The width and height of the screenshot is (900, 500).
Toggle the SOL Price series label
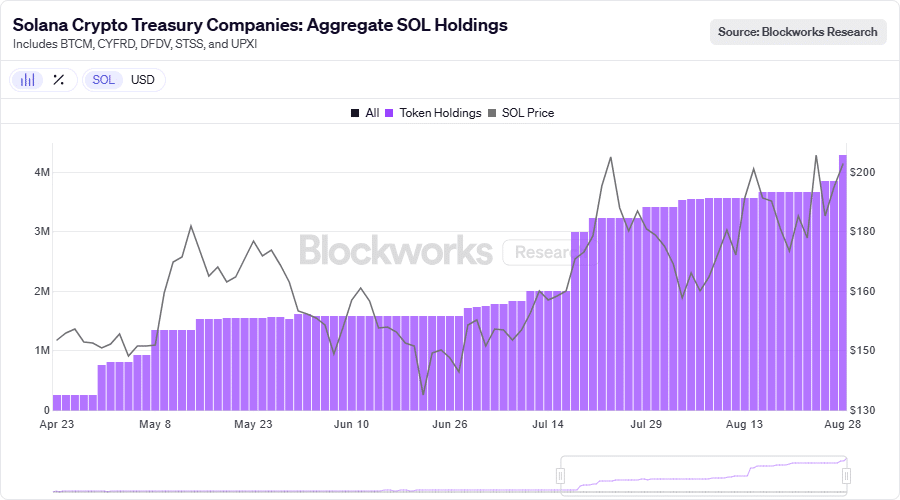coord(527,113)
